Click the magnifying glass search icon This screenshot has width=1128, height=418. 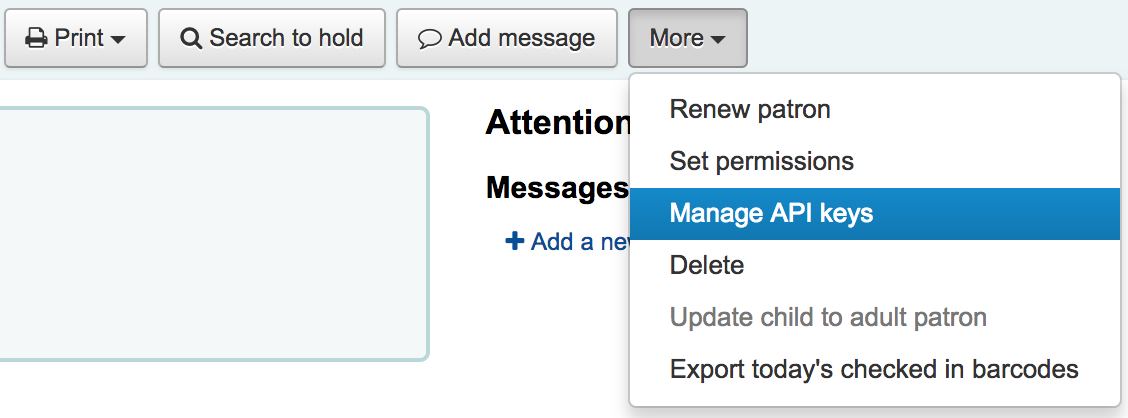click(191, 39)
